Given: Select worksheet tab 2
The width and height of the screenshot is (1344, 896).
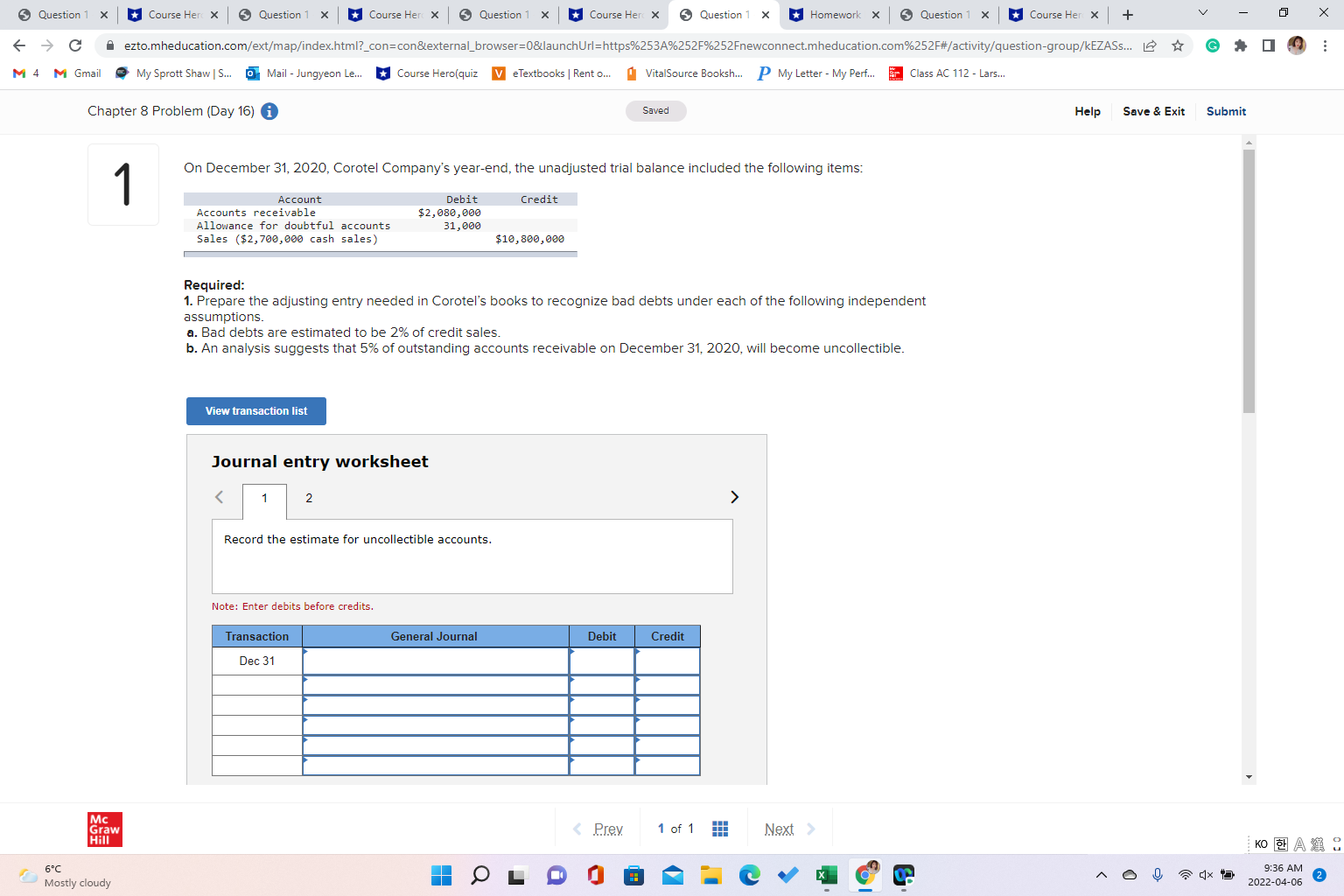Looking at the screenshot, I should (x=308, y=498).
